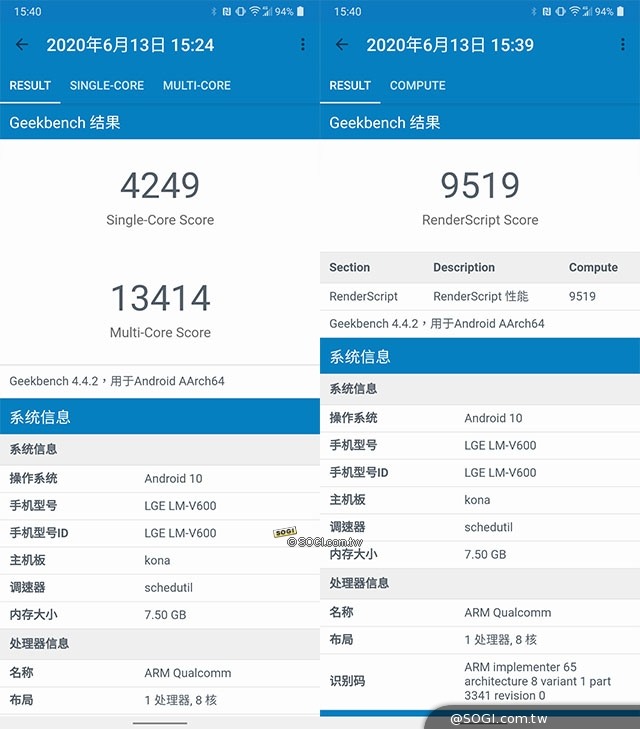This screenshot has width=640, height=729.
Task: Tap 1 处理器, 8 核 on right screen
Action: pos(501,640)
